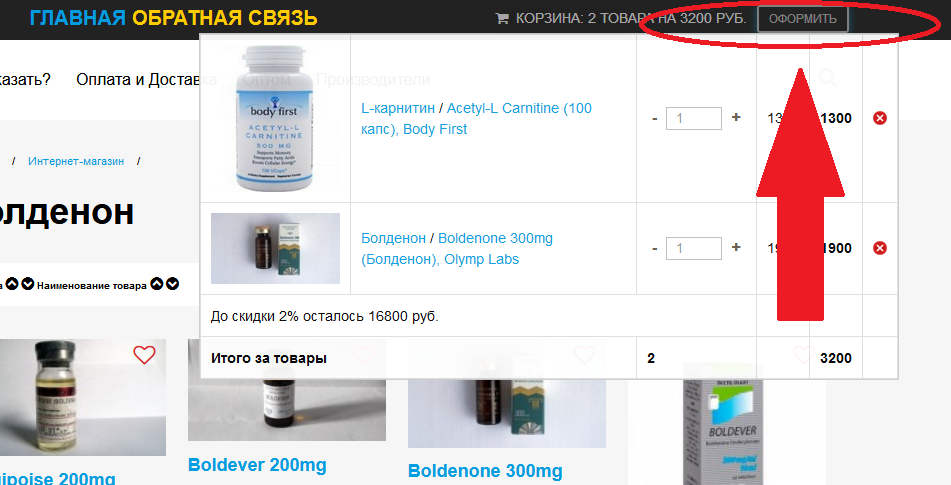This screenshot has width=951, height=485.
Task: Increase L-карнитин quantity with plus sign
Action: tap(736, 117)
